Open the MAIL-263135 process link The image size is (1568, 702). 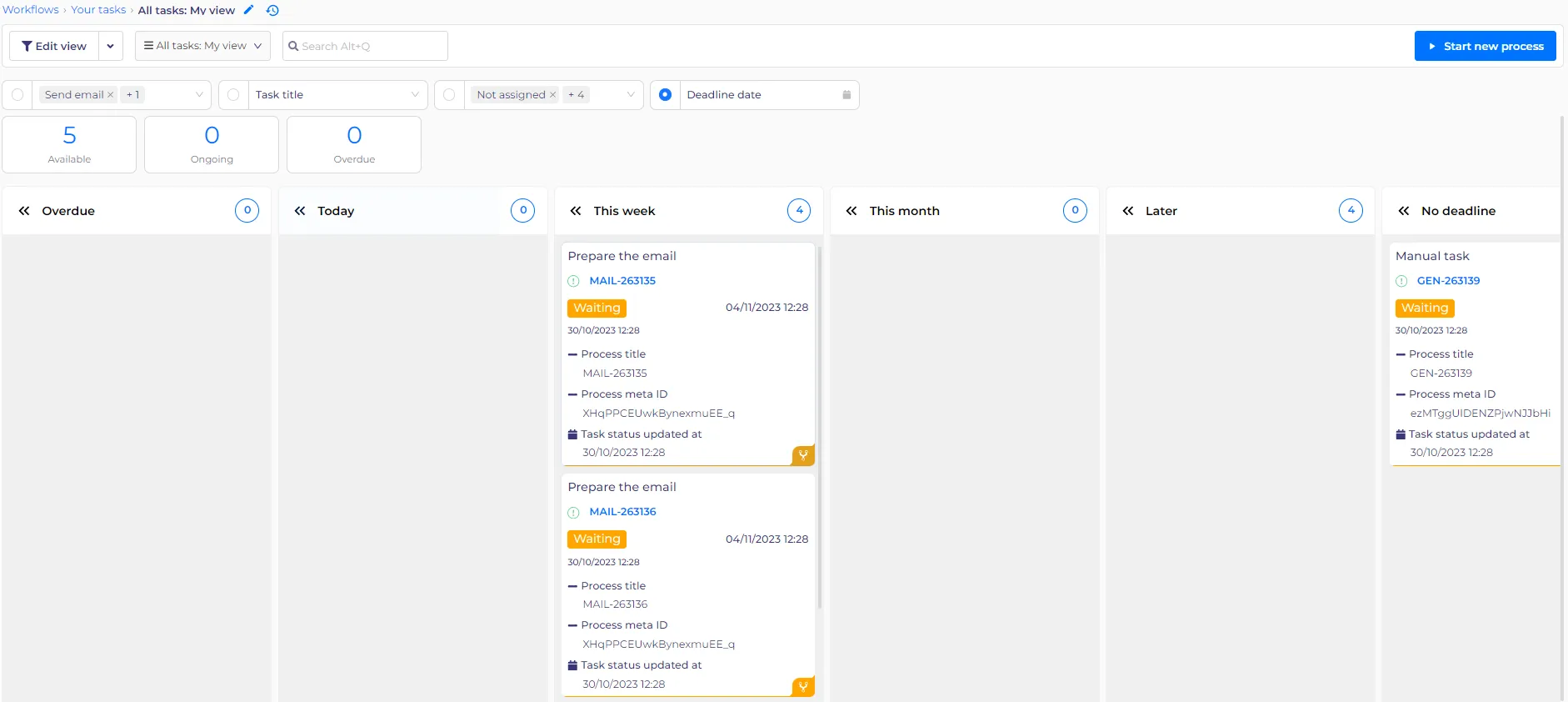tap(622, 281)
